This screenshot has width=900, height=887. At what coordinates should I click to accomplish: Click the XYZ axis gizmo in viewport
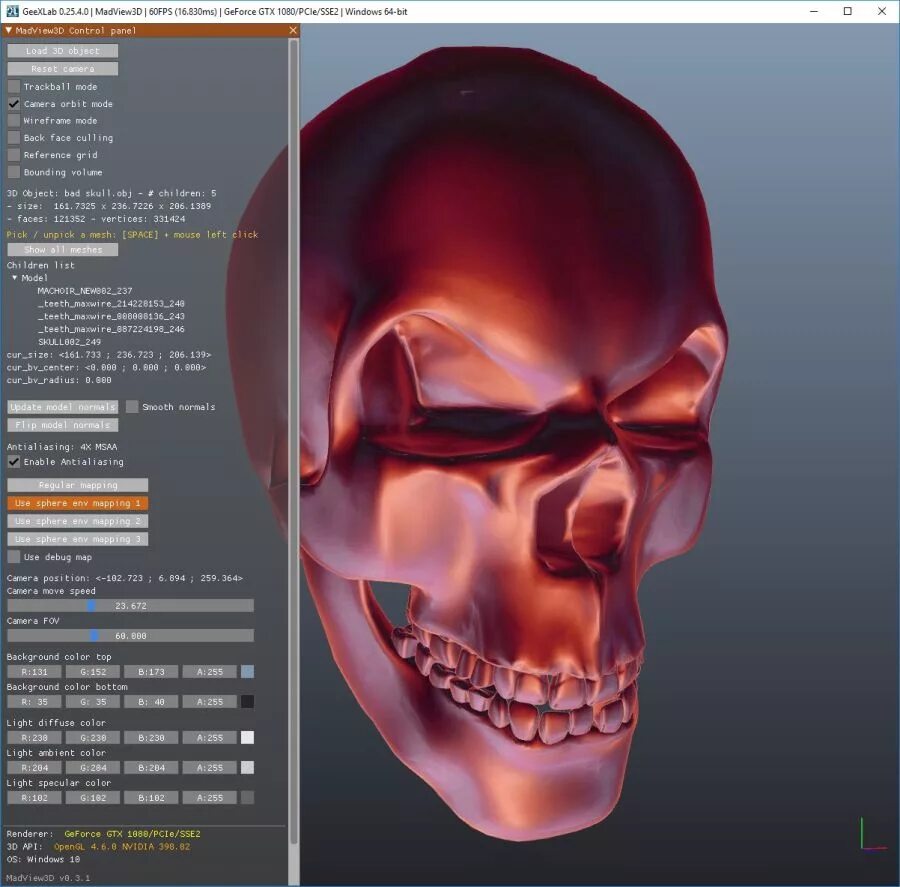point(872,834)
